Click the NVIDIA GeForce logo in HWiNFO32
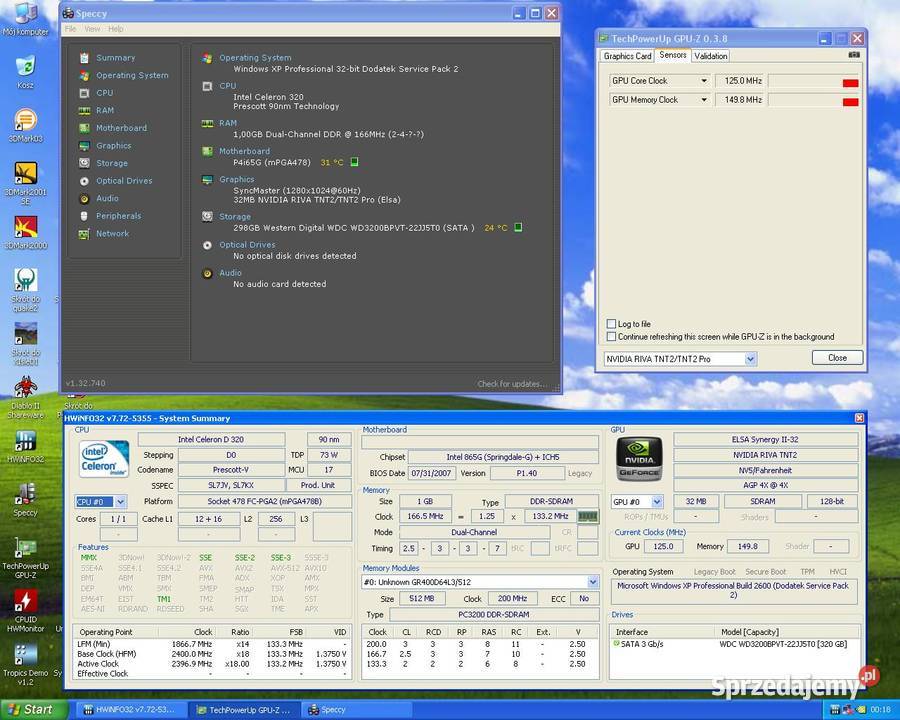Image resolution: width=900 pixels, height=720 pixels. coord(639,458)
